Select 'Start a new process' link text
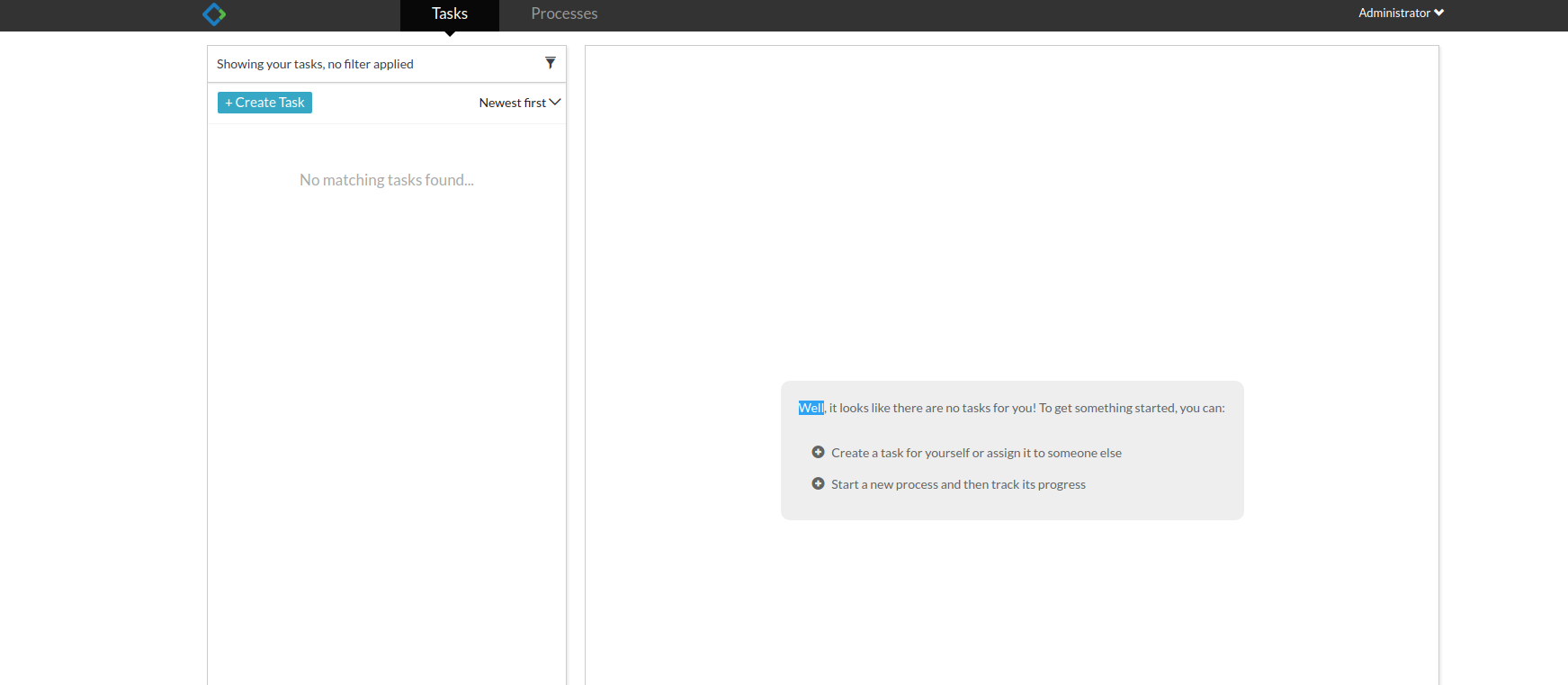This screenshot has width=1568, height=685. [958, 484]
